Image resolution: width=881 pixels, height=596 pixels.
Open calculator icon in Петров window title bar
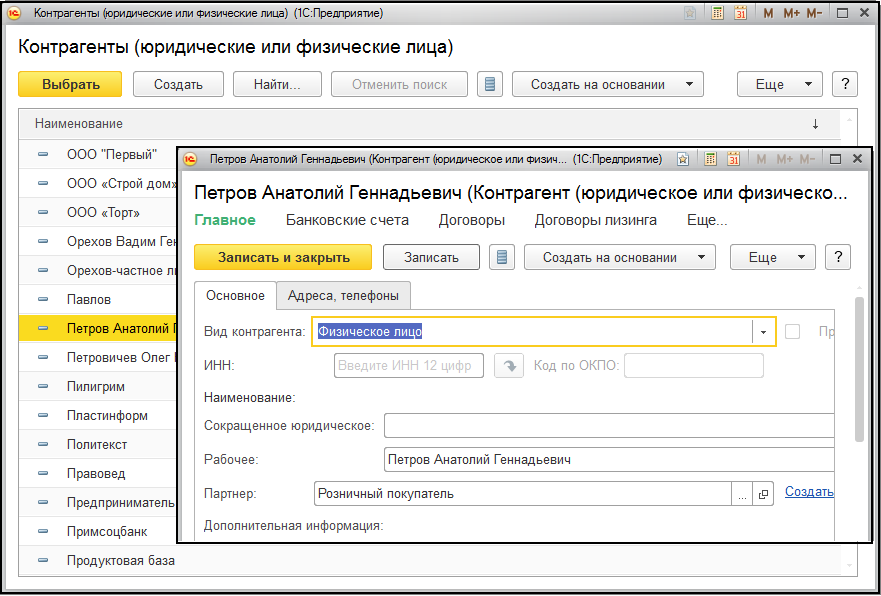pos(711,160)
